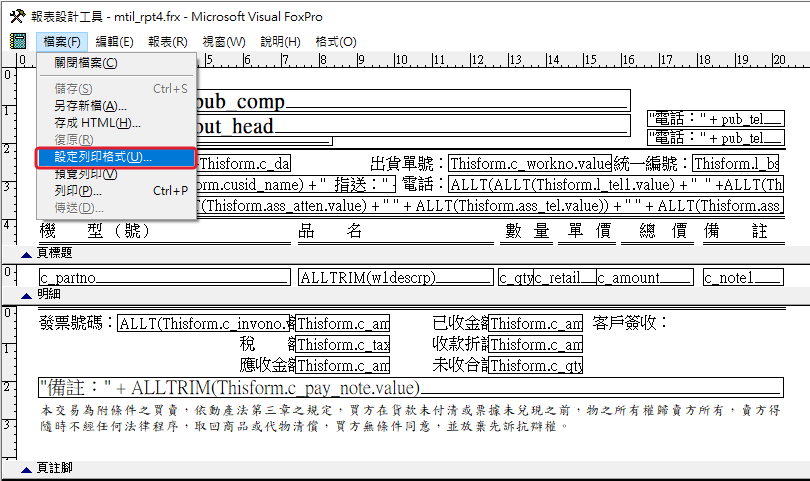Open the 報表(R) menu
810x481 pixels.
(168, 42)
